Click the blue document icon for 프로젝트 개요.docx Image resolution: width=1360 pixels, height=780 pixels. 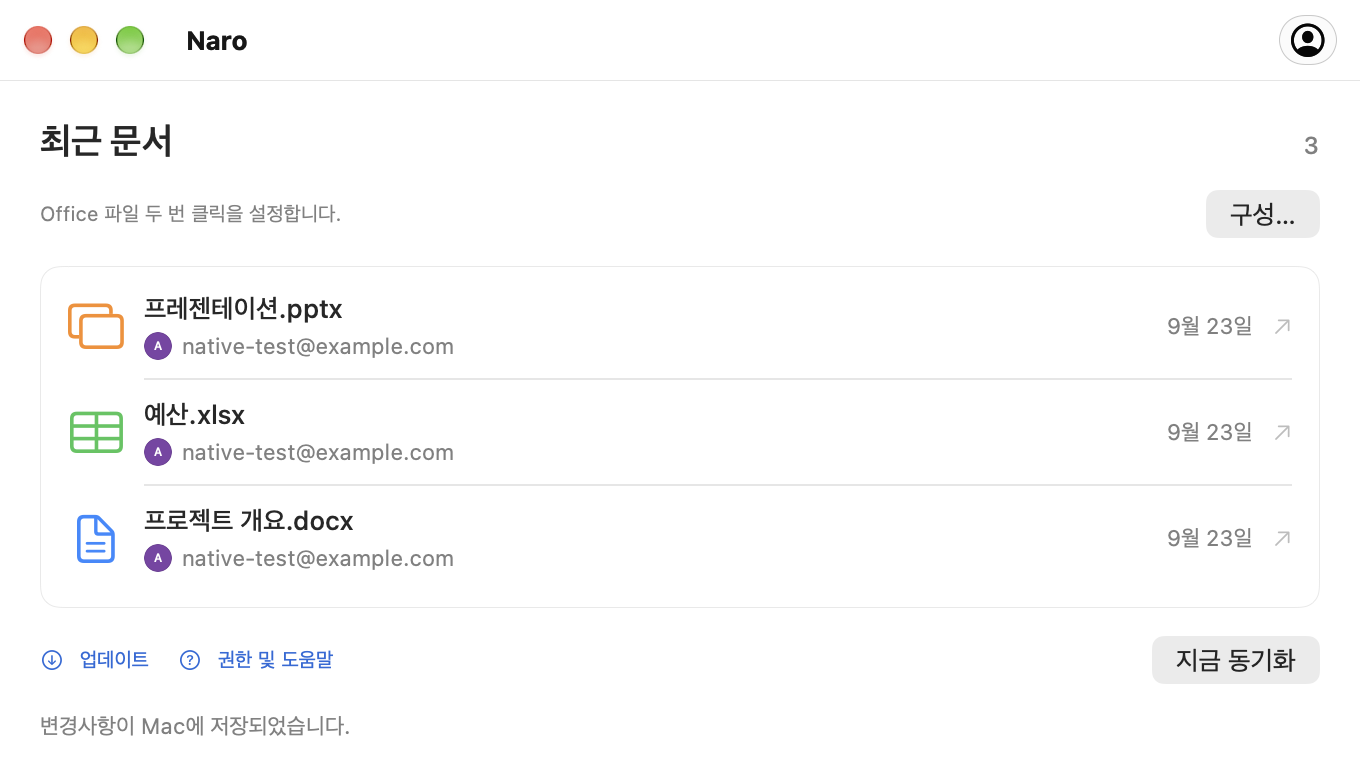point(96,539)
